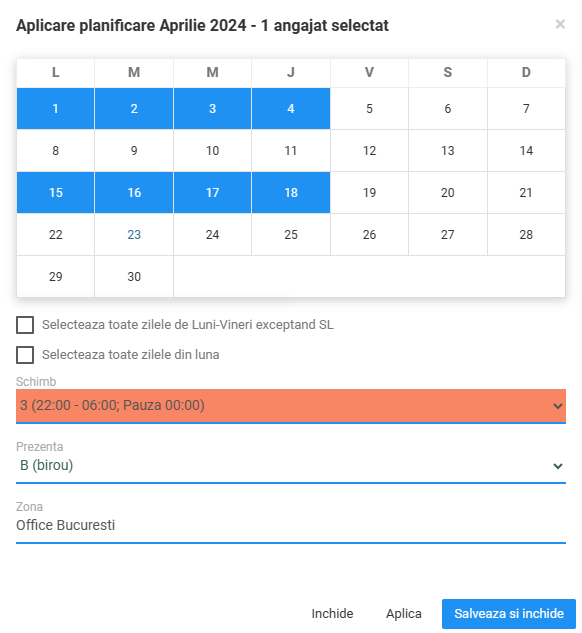The width and height of the screenshot is (582, 633).
Task: Open the Schimb shift dropdown
Action: tap(291, 405)
